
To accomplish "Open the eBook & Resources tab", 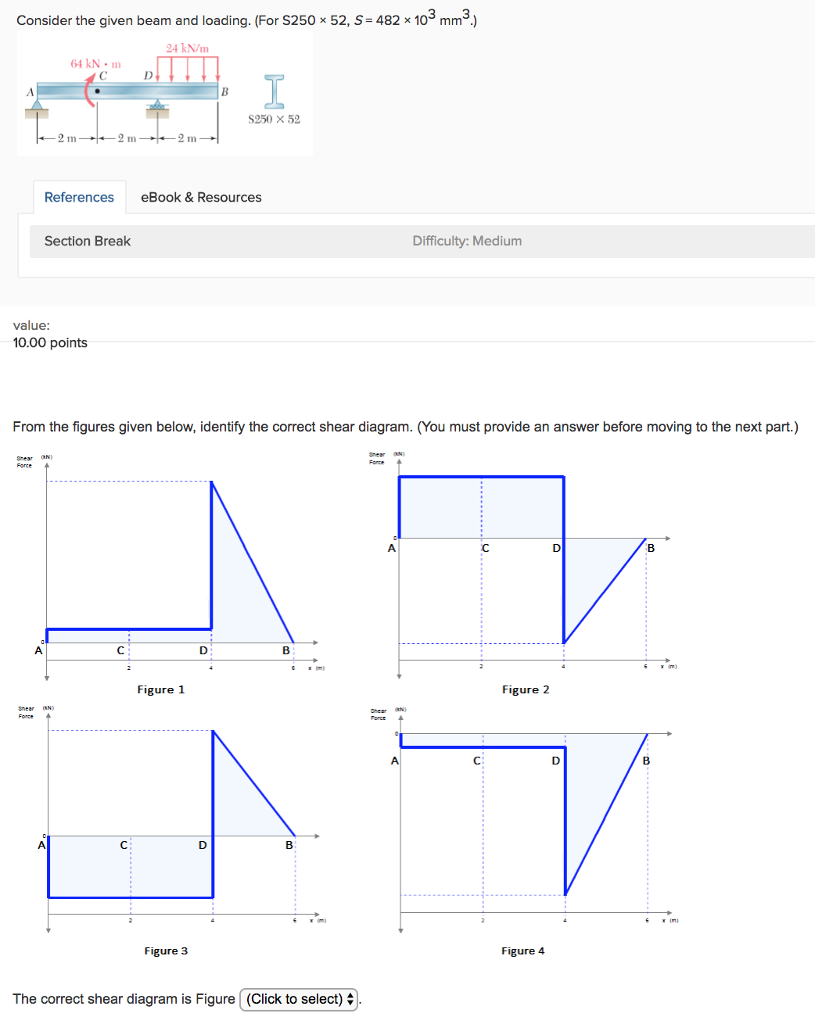I will coord(200,197).
